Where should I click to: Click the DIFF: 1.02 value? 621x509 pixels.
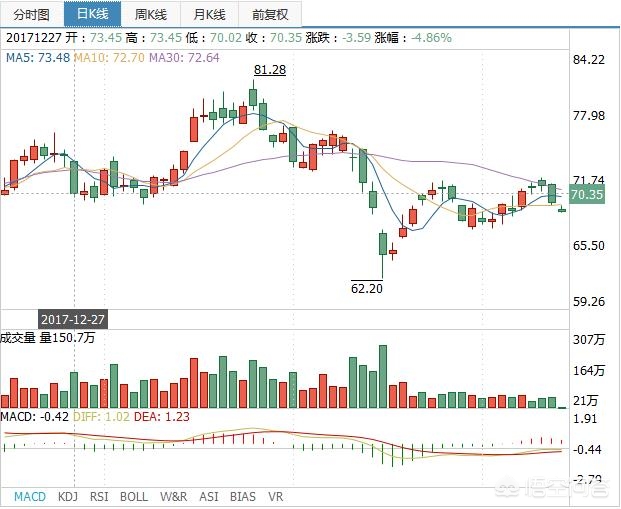coord(102,417)
